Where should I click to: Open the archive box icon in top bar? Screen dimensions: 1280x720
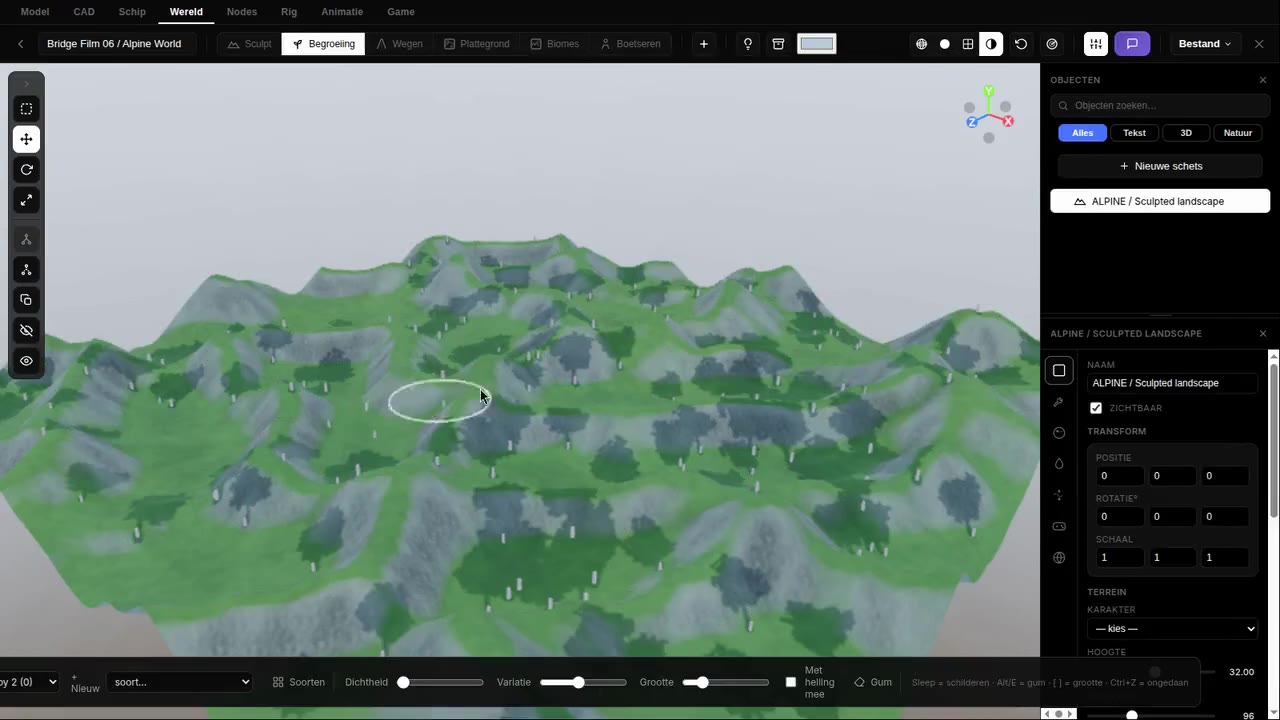pyautogui.click(x=778, y=44)
